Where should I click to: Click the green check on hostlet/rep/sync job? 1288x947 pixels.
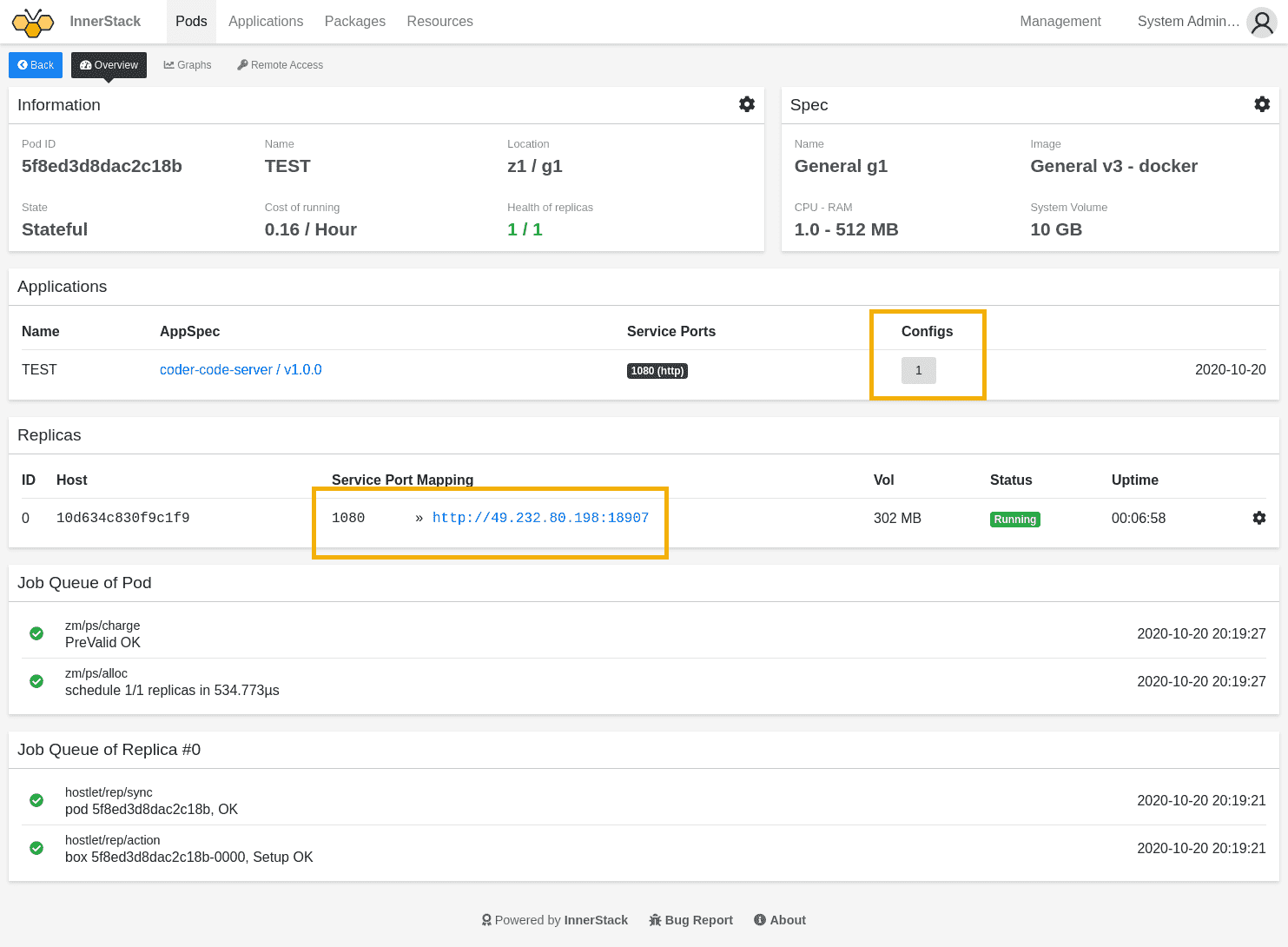click(36, 800)
